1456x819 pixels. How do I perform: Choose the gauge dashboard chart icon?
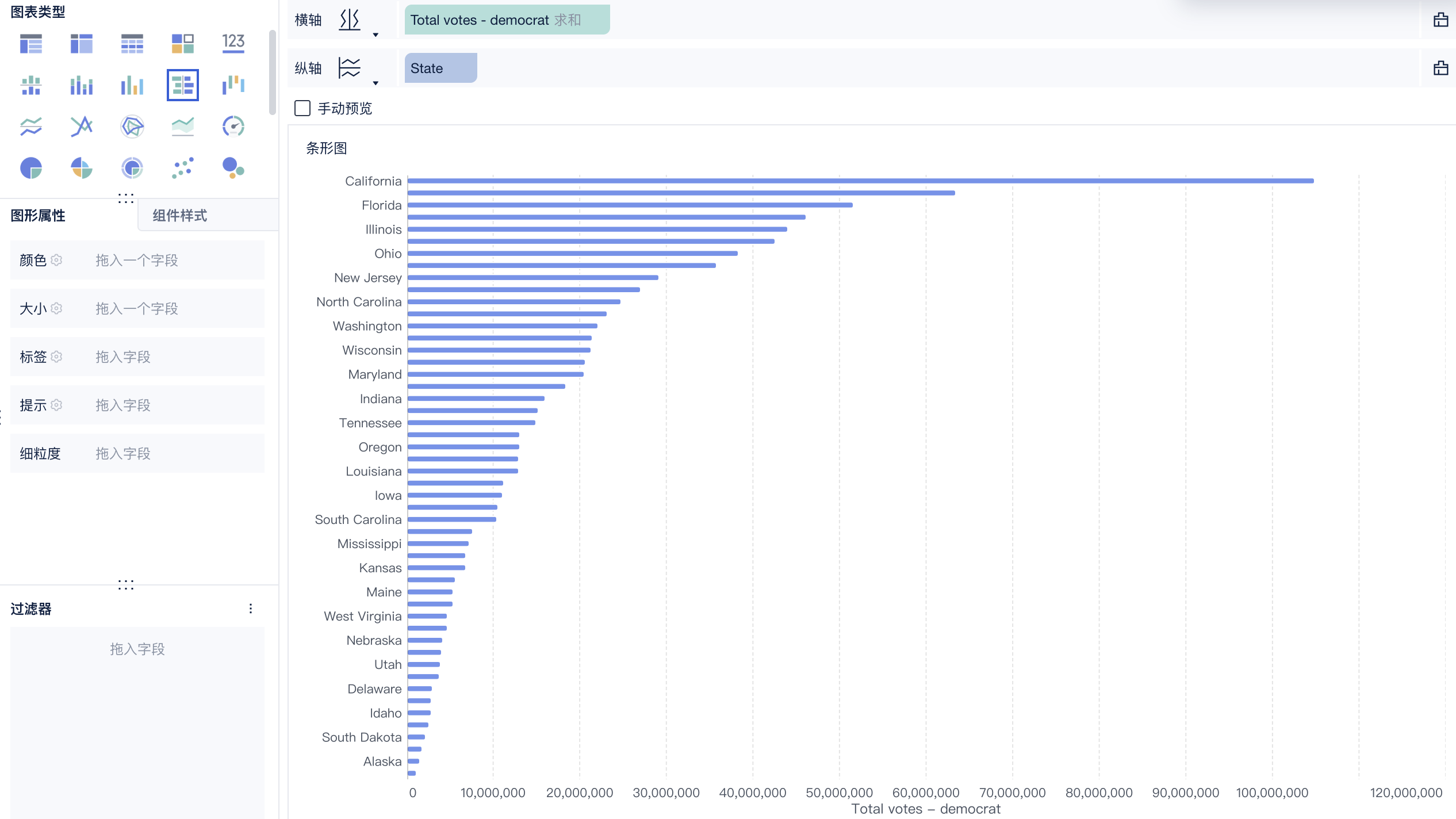tap(233, 127)
